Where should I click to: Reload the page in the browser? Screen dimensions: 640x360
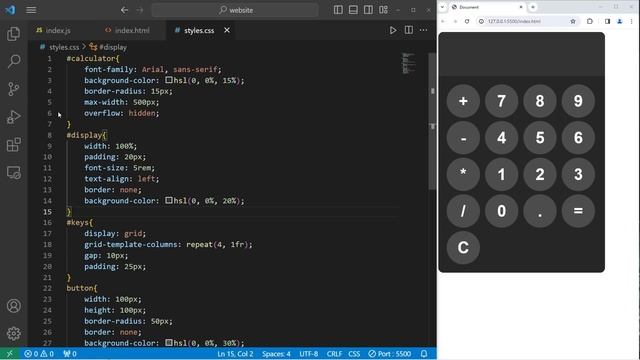click(x=467, y=21)
